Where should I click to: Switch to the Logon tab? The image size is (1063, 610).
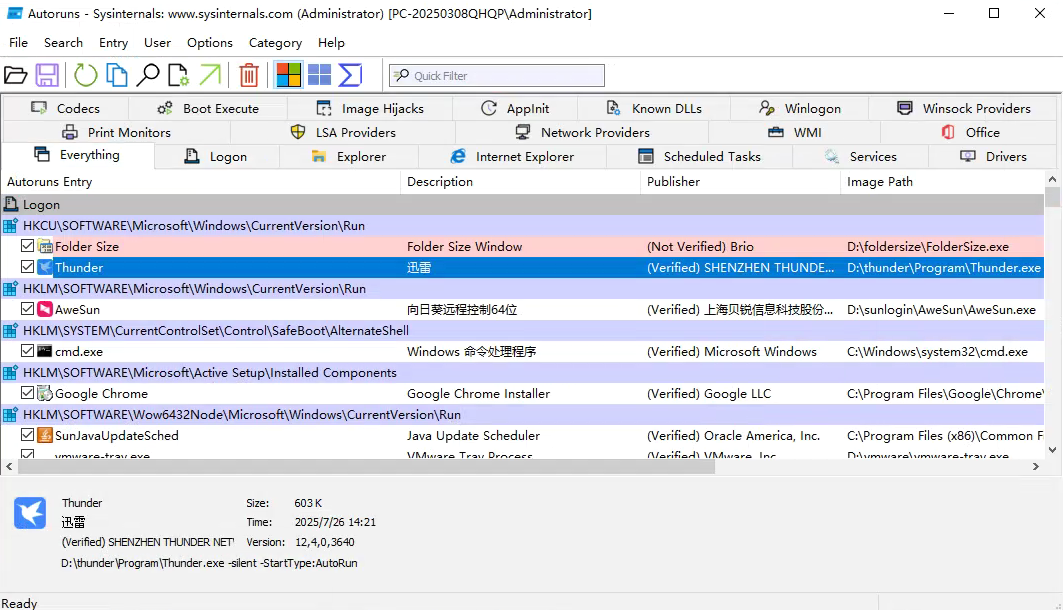[216, 157]
